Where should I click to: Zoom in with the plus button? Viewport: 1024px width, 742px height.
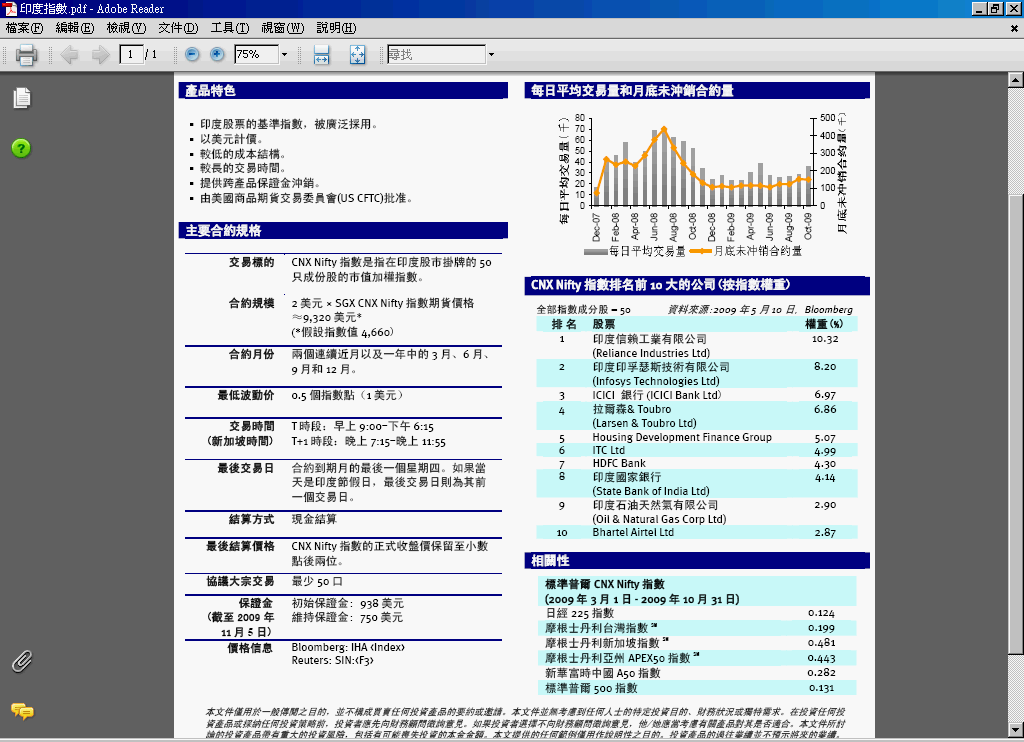(217, 54)
